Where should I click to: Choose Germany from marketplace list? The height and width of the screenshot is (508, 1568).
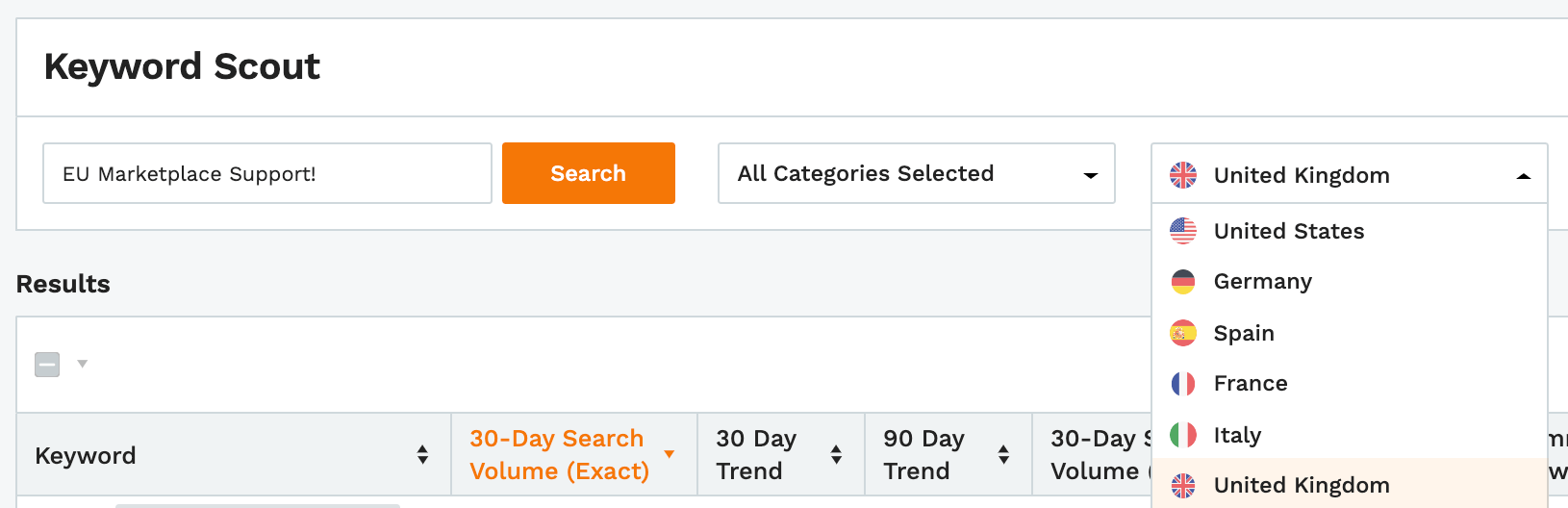(x=1350, y=281)
